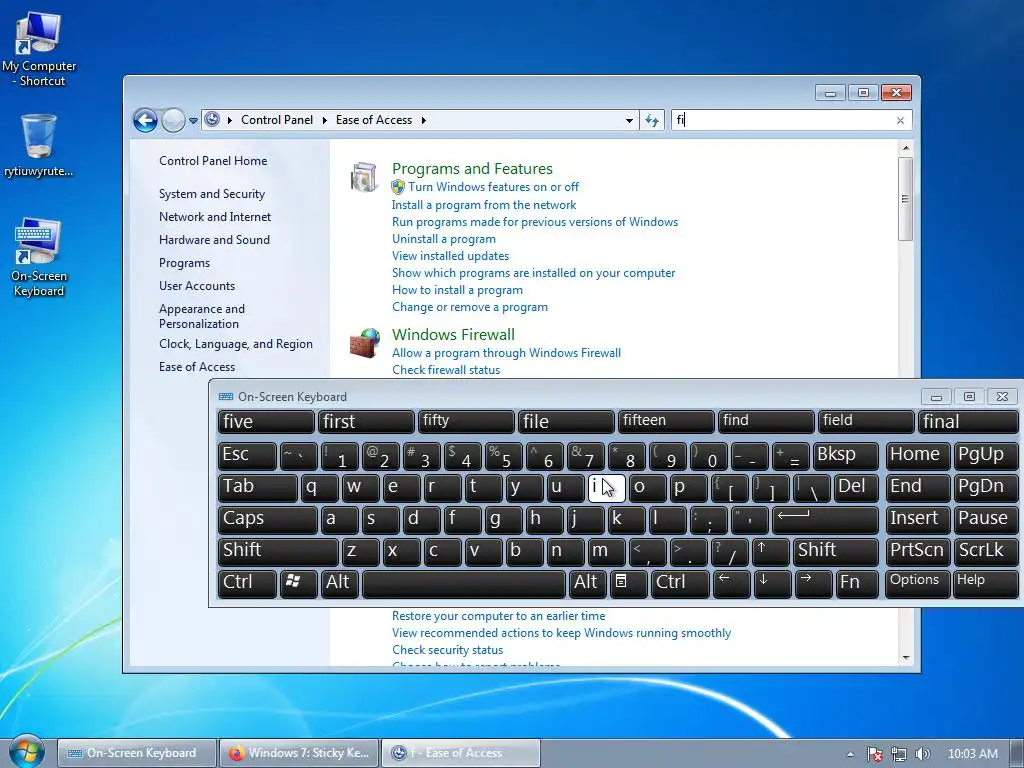
Task: Toggle right Alt key on keyboard
Action: [586, 584]
